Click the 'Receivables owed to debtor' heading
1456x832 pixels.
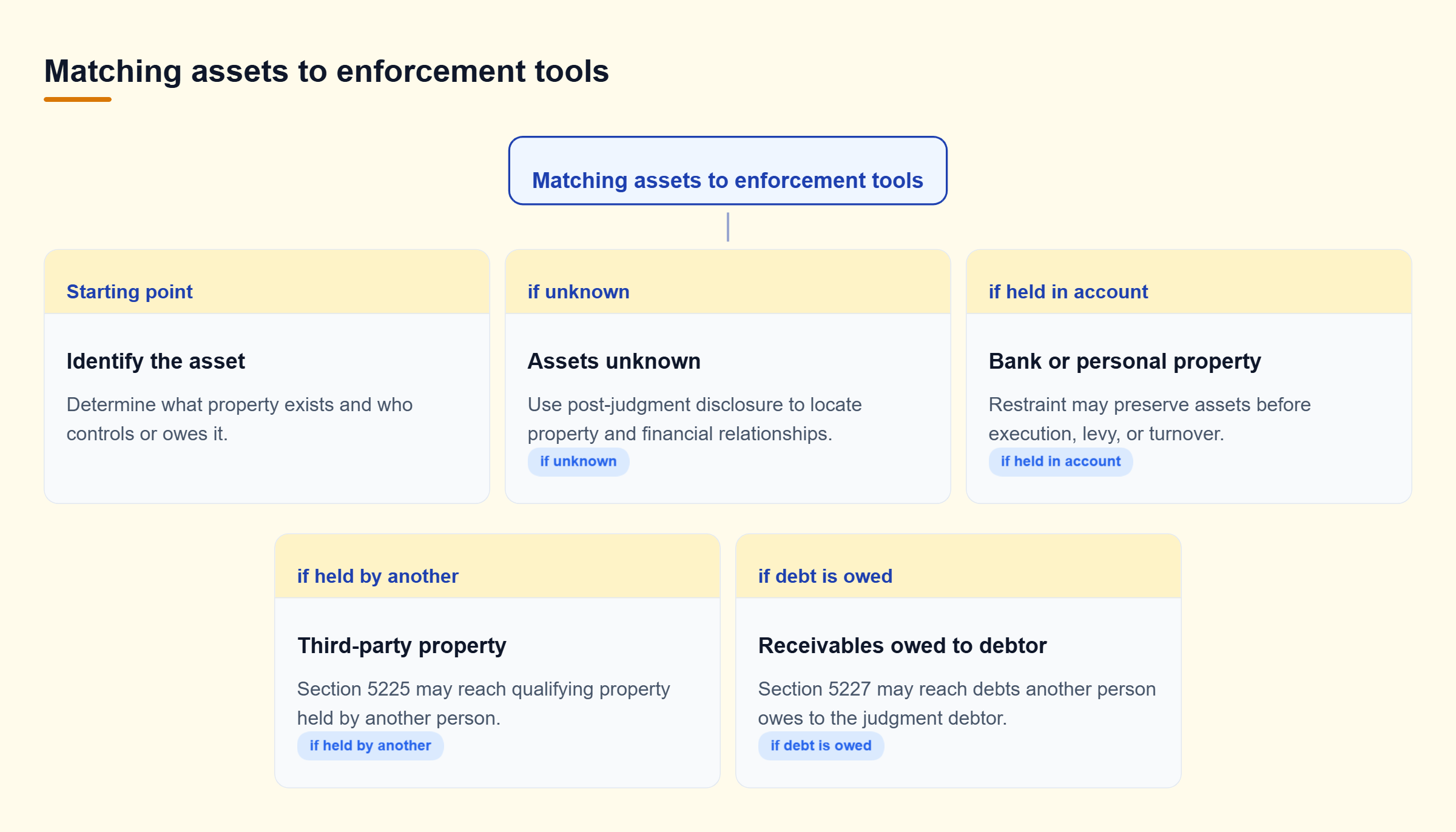pos(902,645)
